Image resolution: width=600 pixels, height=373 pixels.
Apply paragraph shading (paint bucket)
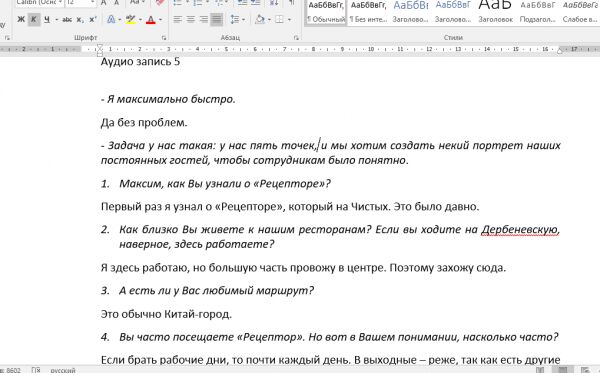(x=260, y=19)
